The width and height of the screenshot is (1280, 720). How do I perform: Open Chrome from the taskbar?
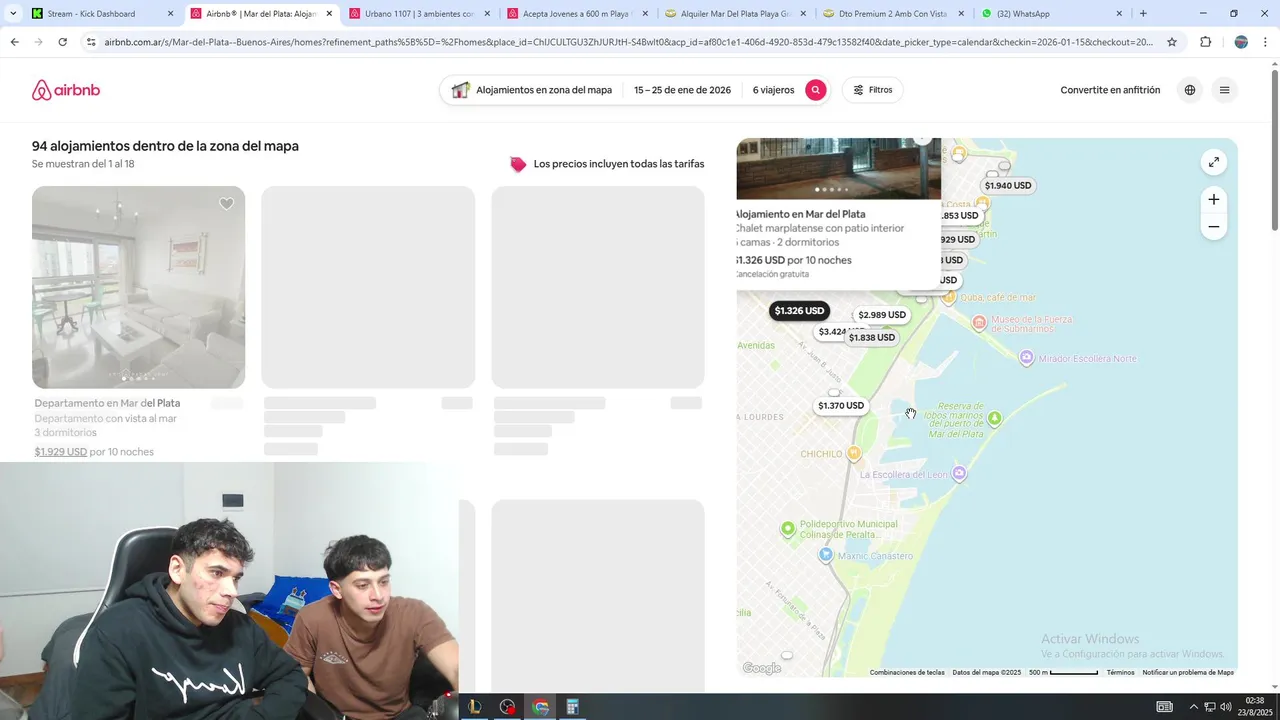pyautogui.click(x=541, y=707)
